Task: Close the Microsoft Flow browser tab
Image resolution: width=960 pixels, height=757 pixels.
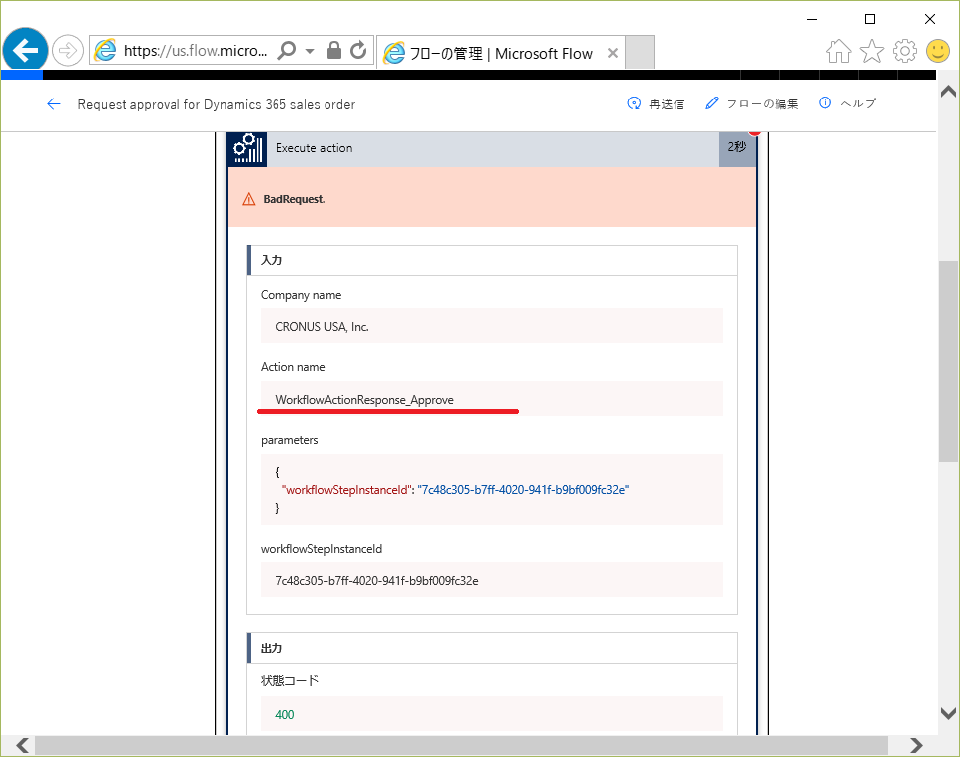Action: point(612,53)
